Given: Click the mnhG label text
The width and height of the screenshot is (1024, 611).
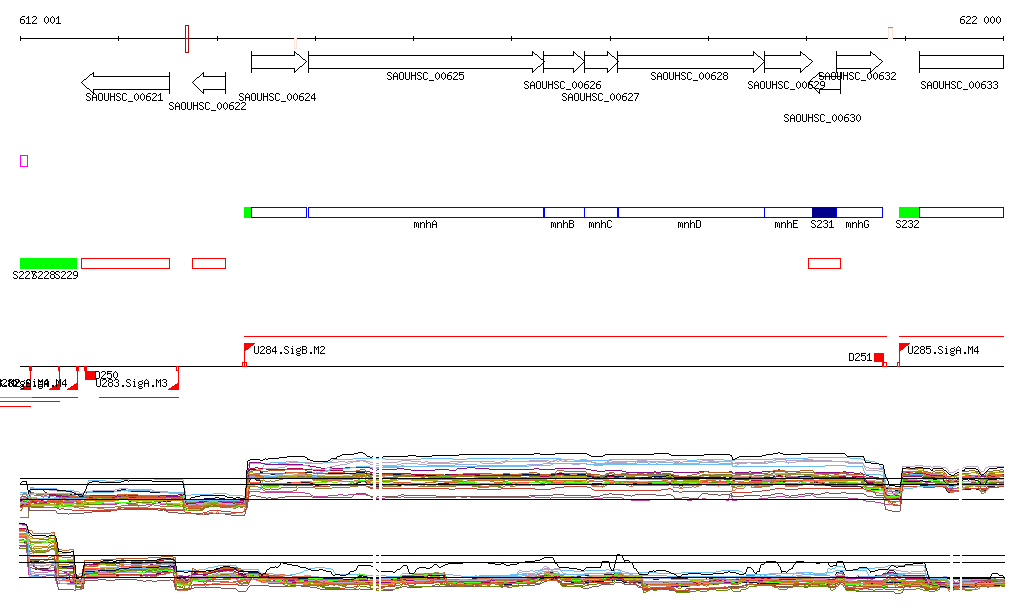Looking at the screenshot, I should click(857, 225).
